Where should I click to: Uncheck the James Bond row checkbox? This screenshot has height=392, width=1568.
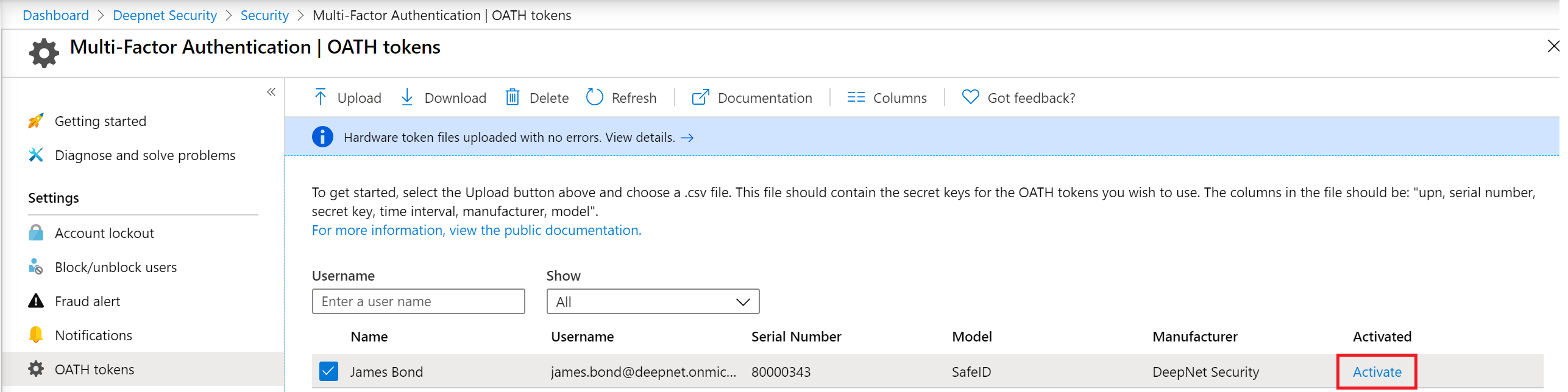(328, 371)
